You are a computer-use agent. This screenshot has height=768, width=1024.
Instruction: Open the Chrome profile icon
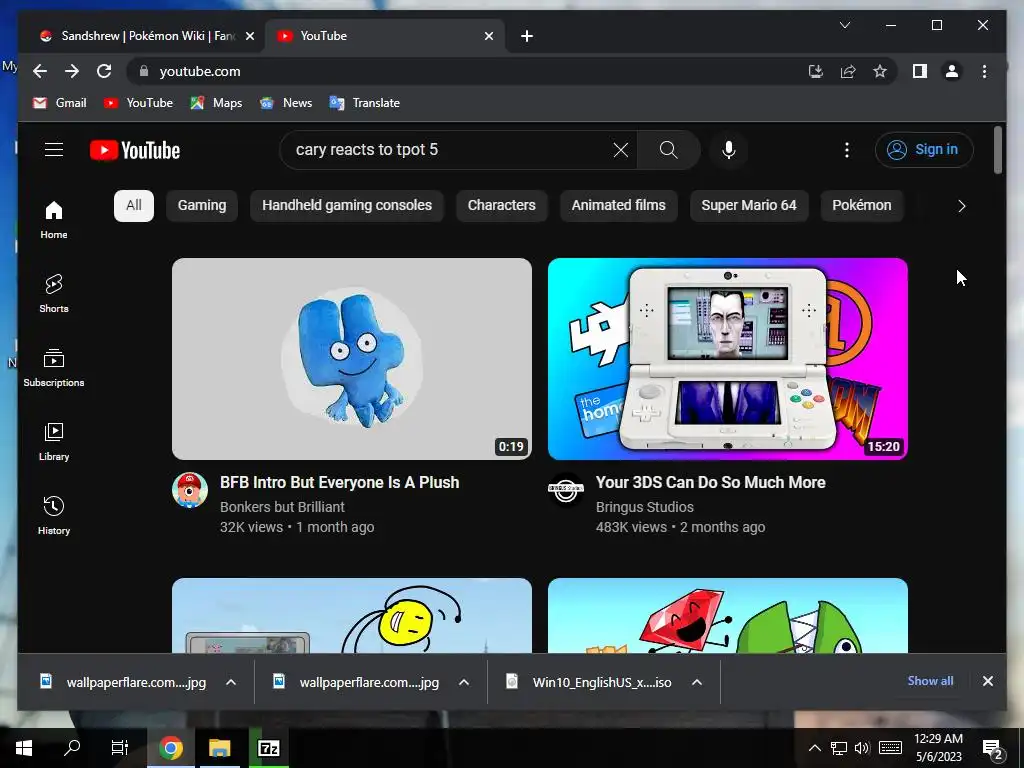(x=952, y=71)
